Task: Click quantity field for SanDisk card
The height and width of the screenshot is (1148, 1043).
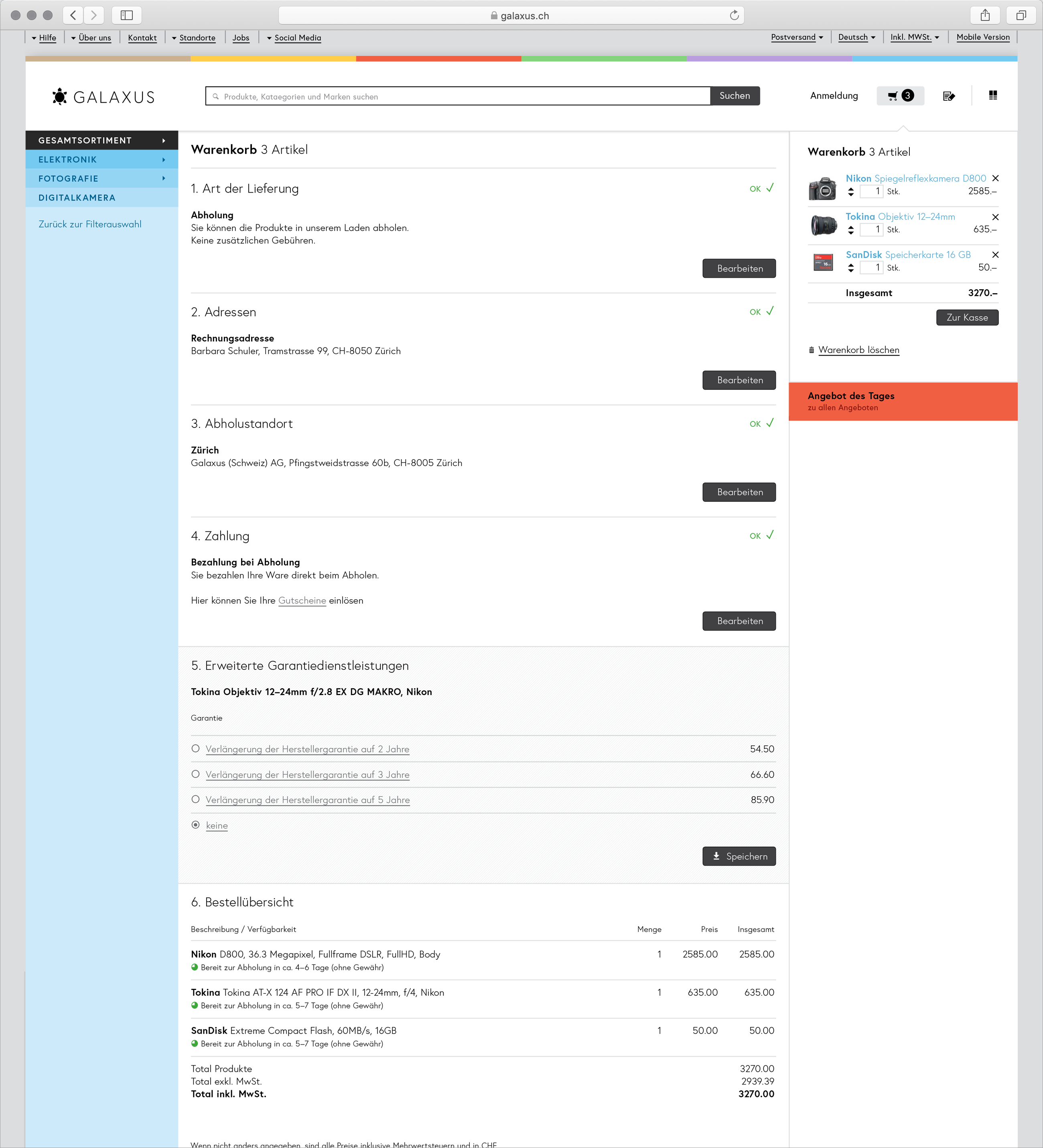Action: point(871,268)
